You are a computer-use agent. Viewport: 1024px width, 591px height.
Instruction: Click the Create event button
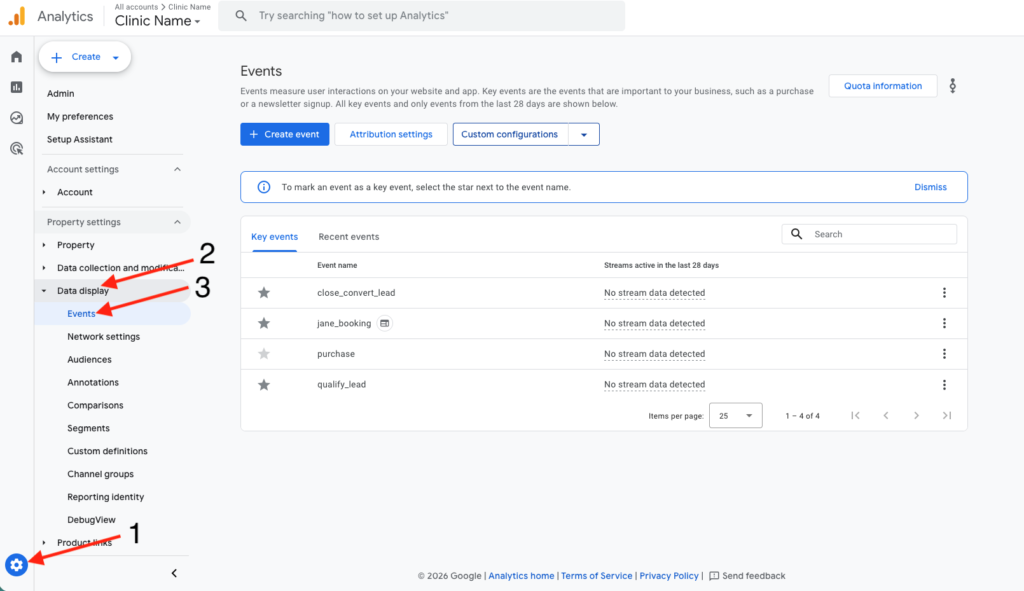tap(284, 134)
